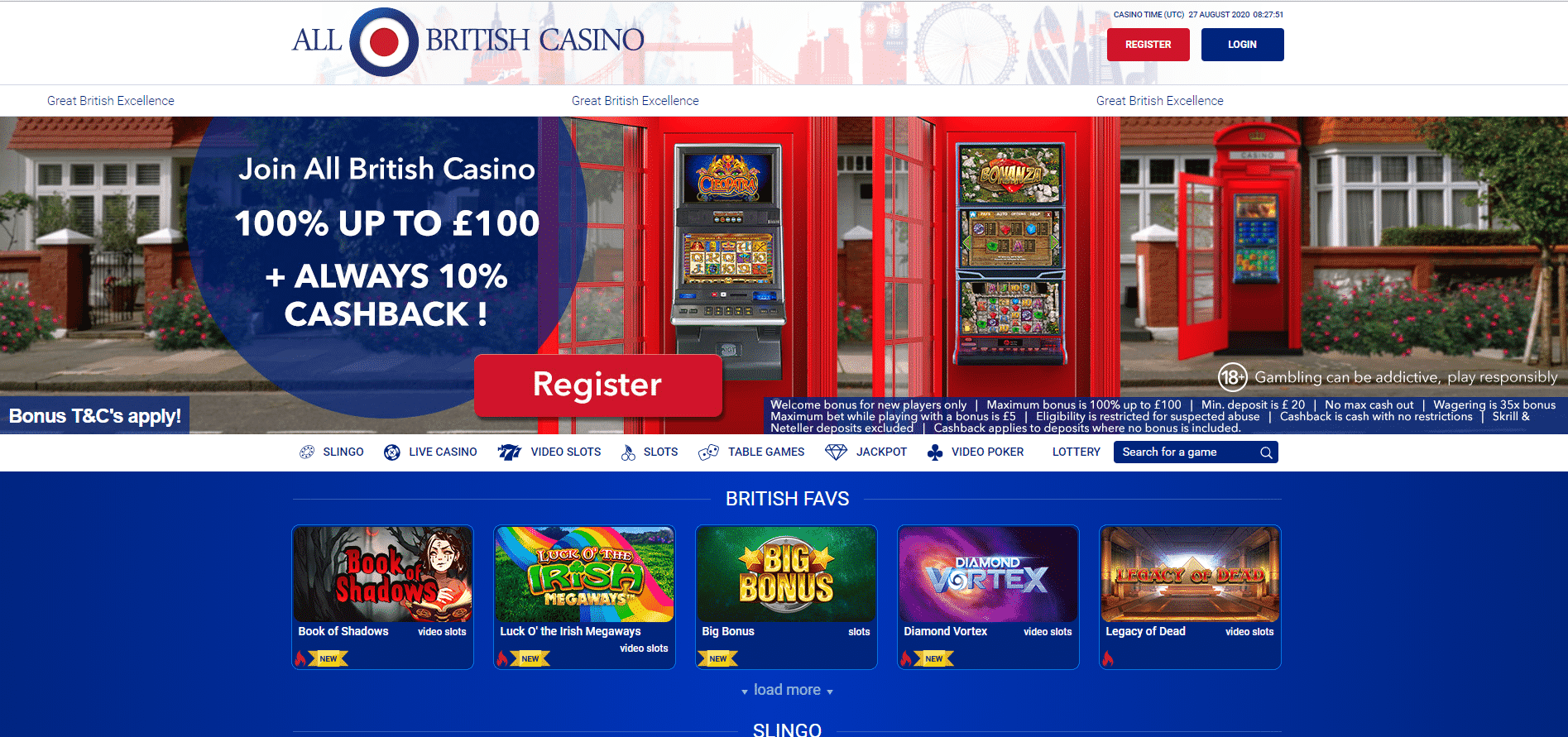Open the Live Casino menu item

[443, 452]
